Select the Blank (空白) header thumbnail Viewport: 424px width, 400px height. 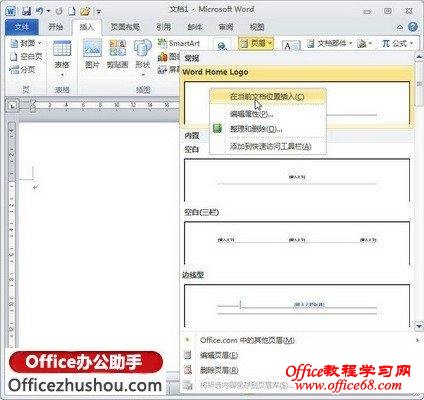[297, 180]
